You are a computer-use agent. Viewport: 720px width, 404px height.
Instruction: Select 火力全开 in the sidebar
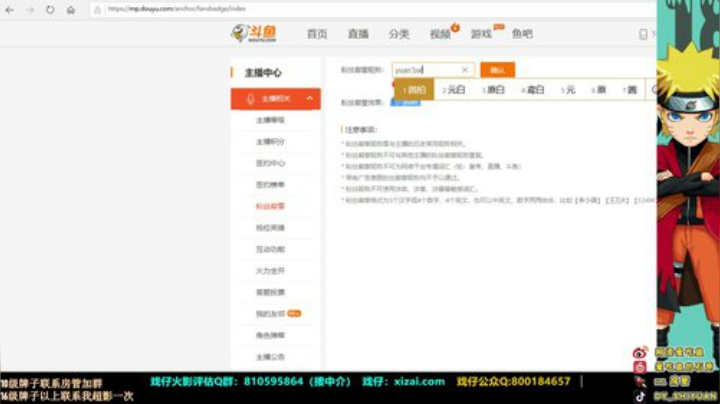coord(270,271)
